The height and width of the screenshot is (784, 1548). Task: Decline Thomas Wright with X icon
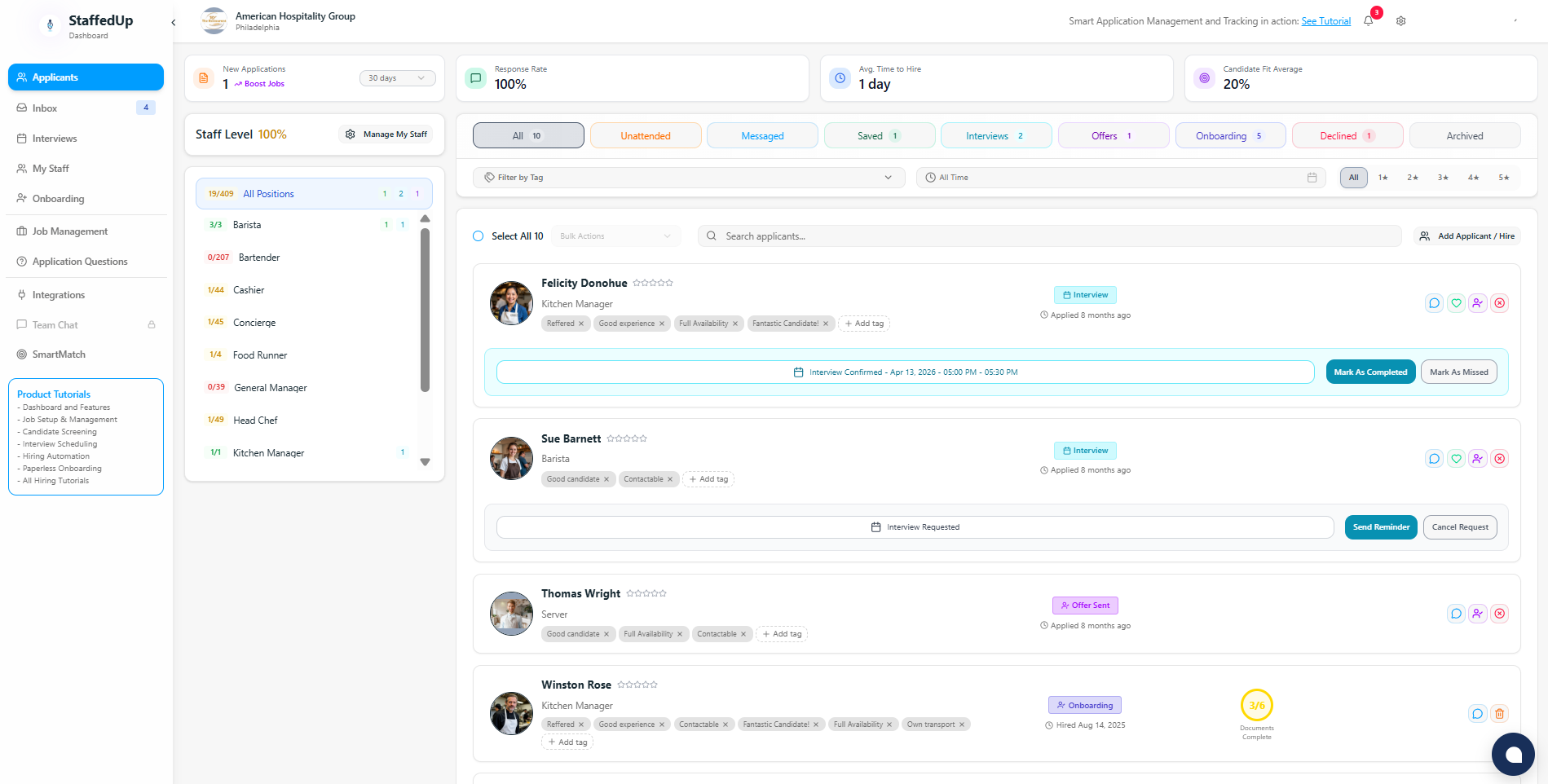pyautogui.click(x=1499, y=614)
